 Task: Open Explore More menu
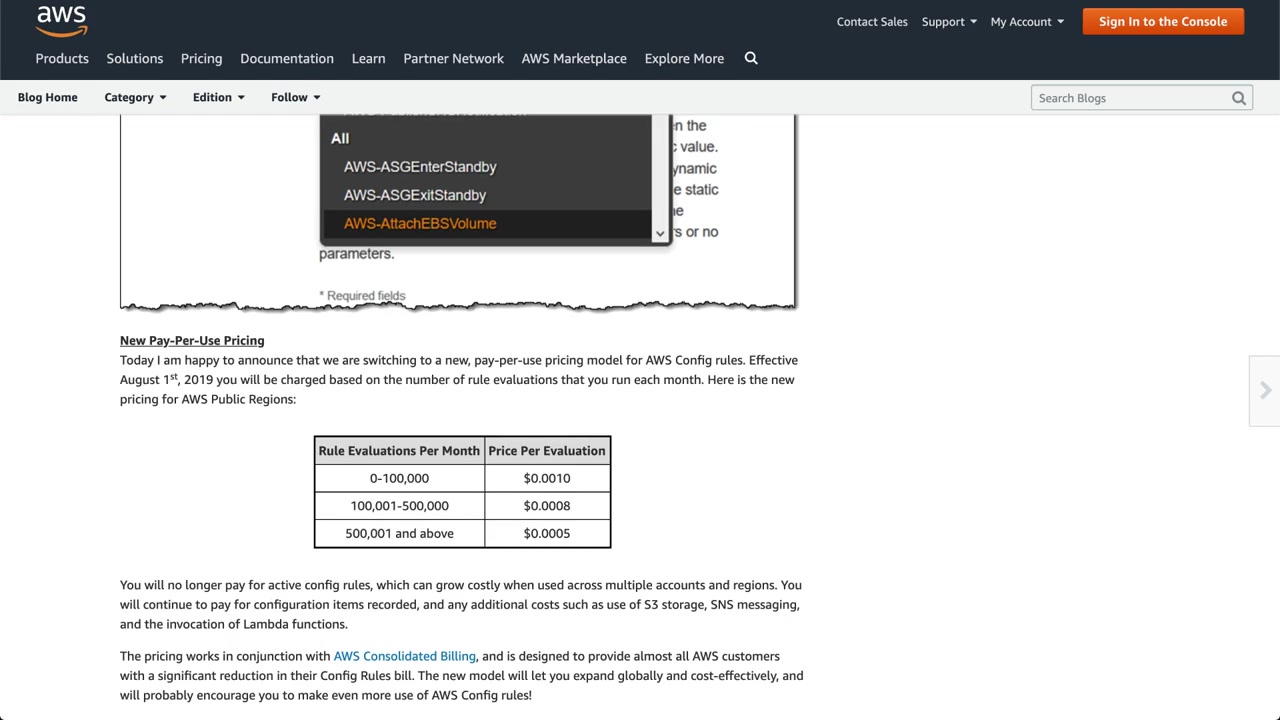684,58
